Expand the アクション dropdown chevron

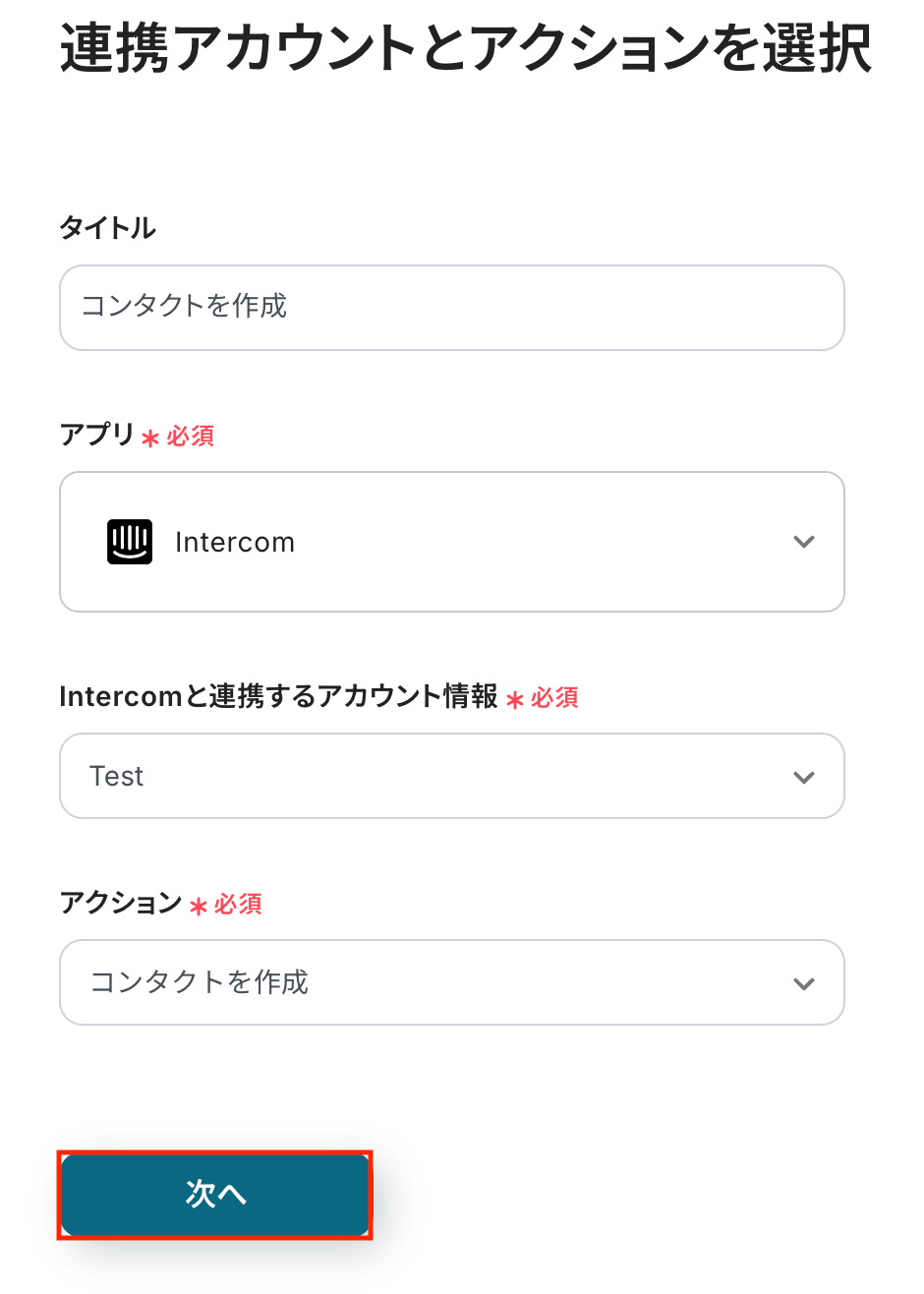click(804, 983)
